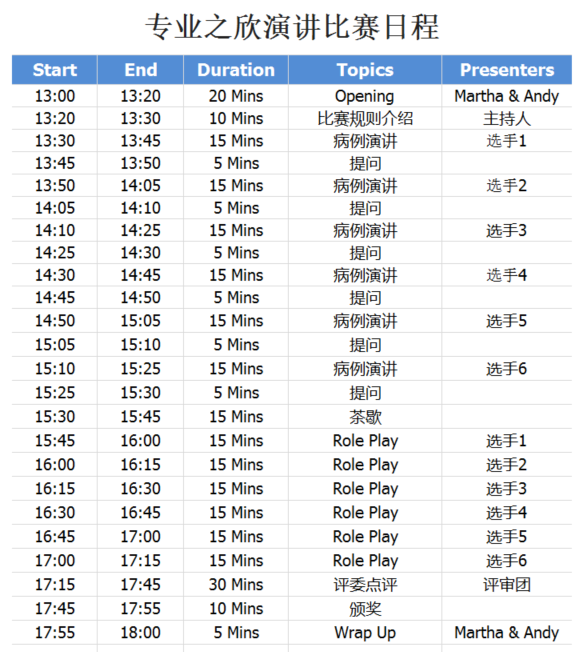The image size is (576, 652).
Task: Click the 13:00 start time cell
Action: [54, 96]
